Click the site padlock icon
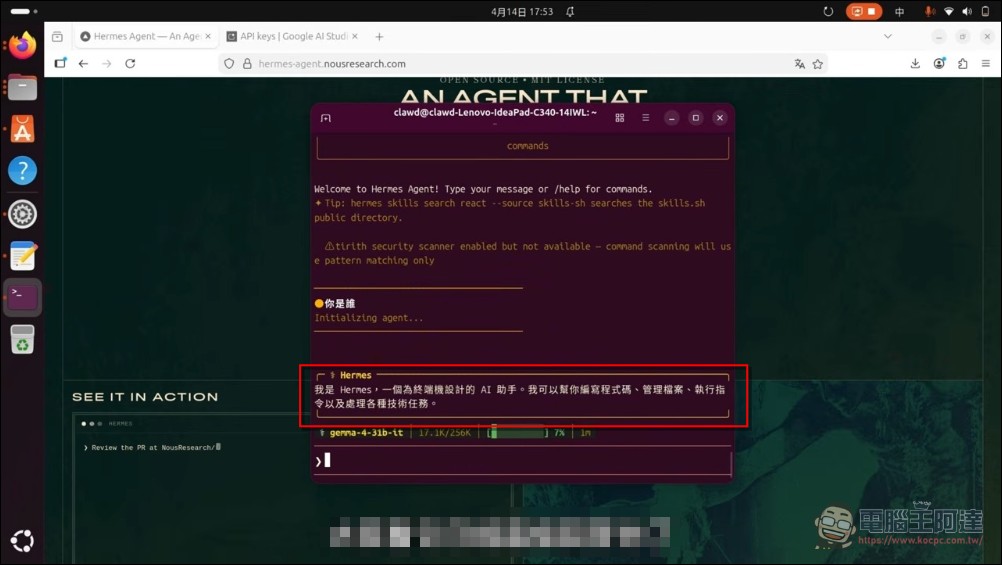The height and width of the screenshot is (565, 1002). (247, 64)
